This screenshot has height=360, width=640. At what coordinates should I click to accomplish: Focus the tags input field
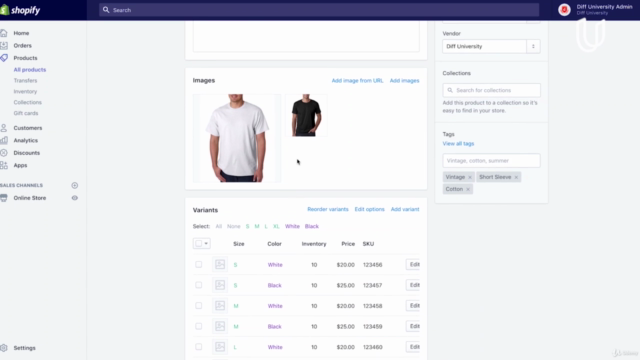coord(491,160)
